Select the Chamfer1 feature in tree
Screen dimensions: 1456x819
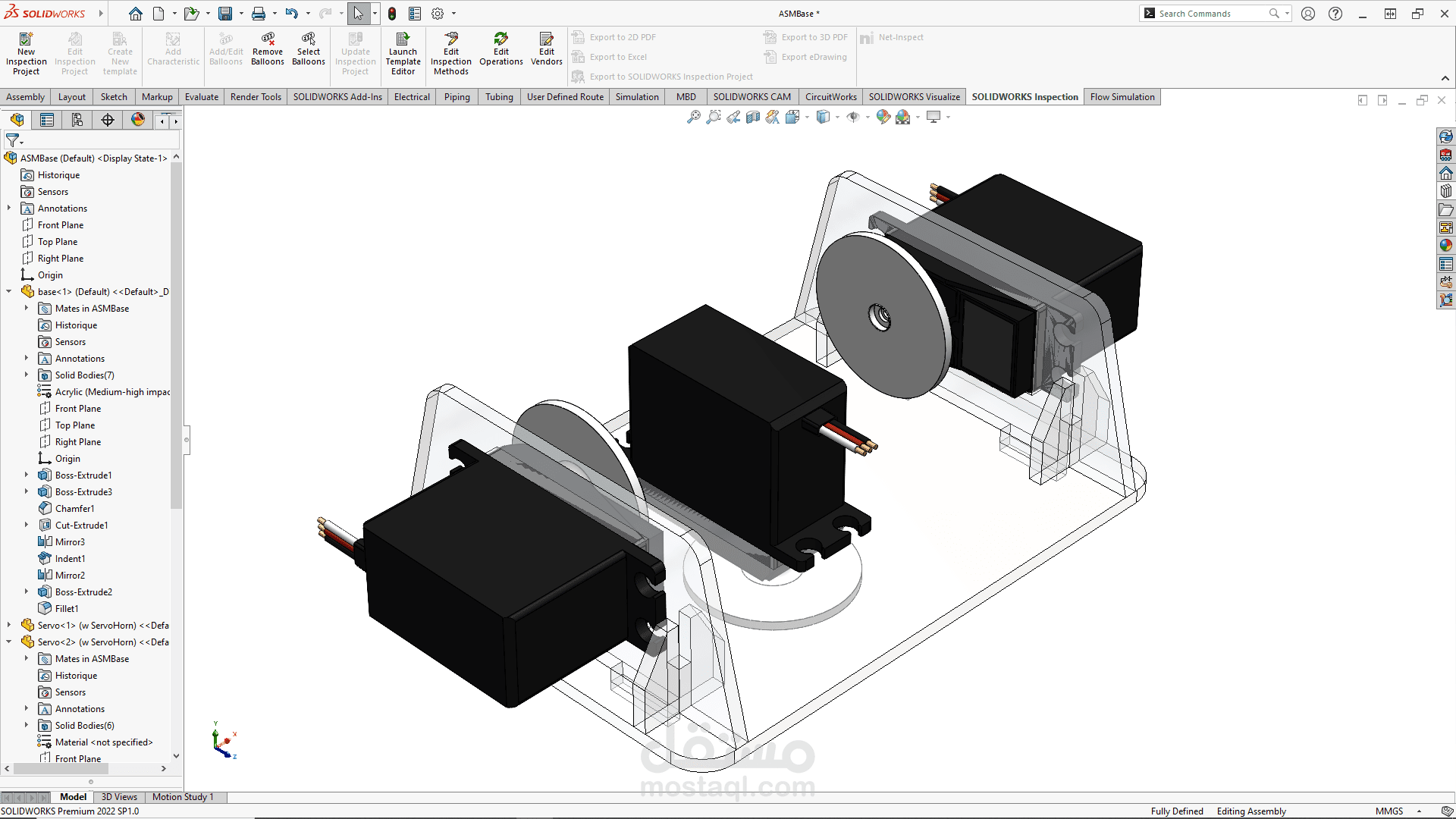(x=74, y=509)
